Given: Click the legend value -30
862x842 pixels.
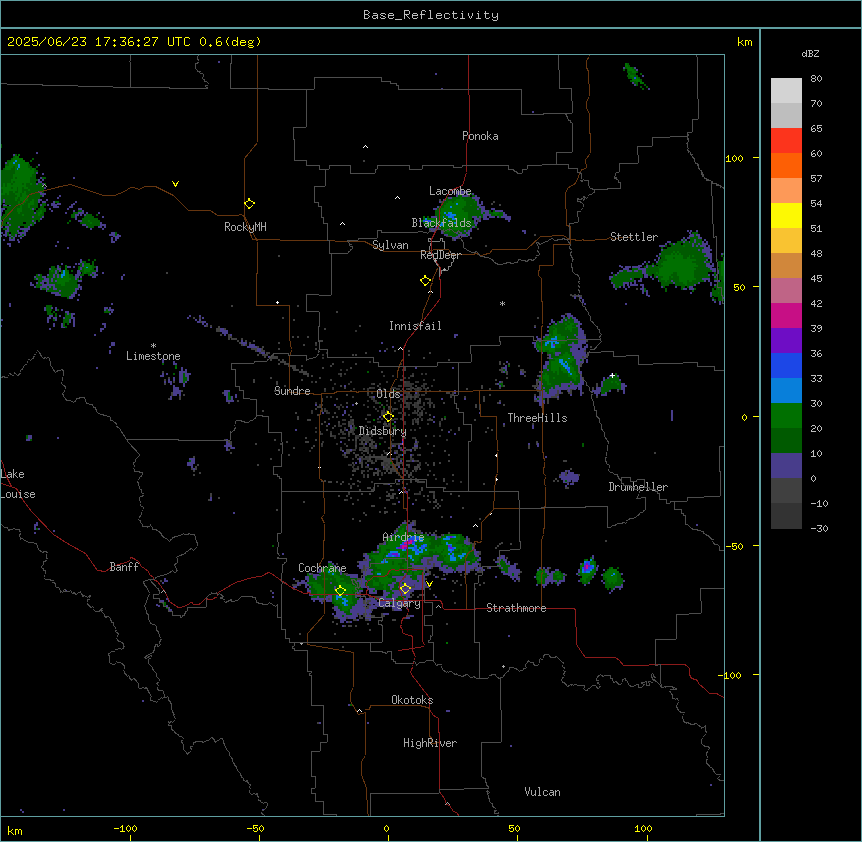Looking at the screenshot, I should pyautogui.click(x=819, y=528).
